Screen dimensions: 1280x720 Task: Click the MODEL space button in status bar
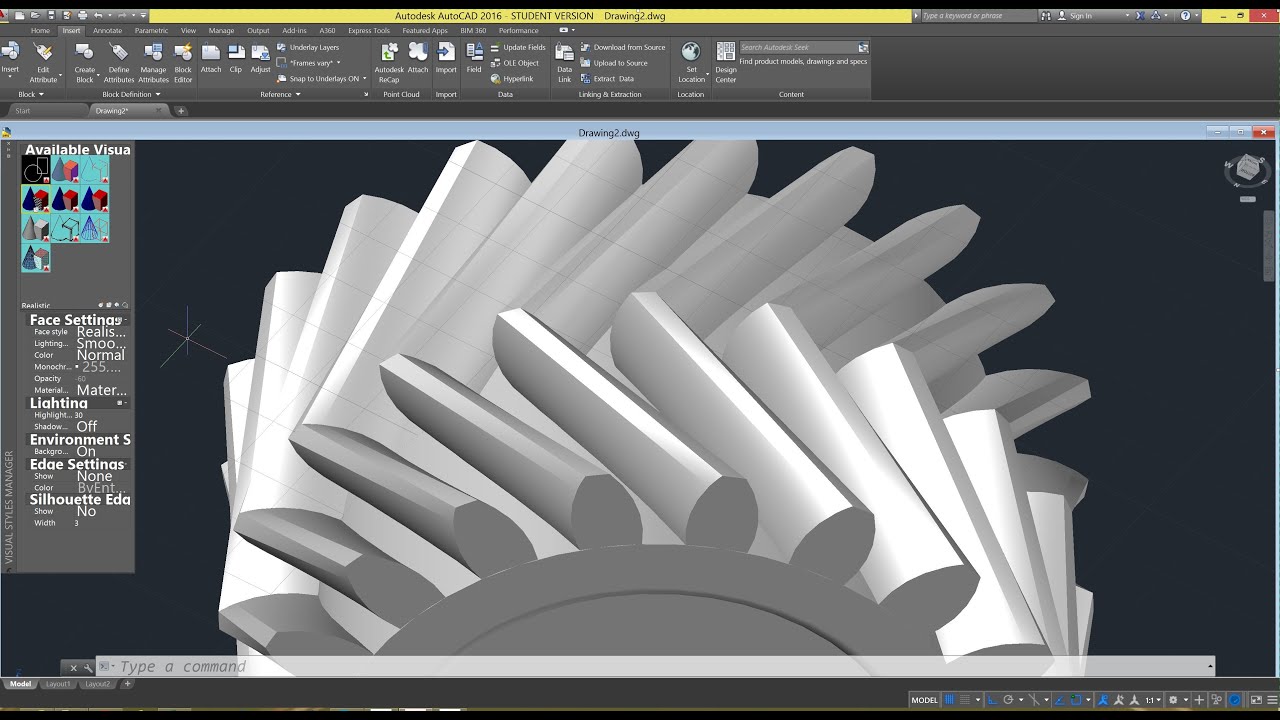(x=925, y=700)
